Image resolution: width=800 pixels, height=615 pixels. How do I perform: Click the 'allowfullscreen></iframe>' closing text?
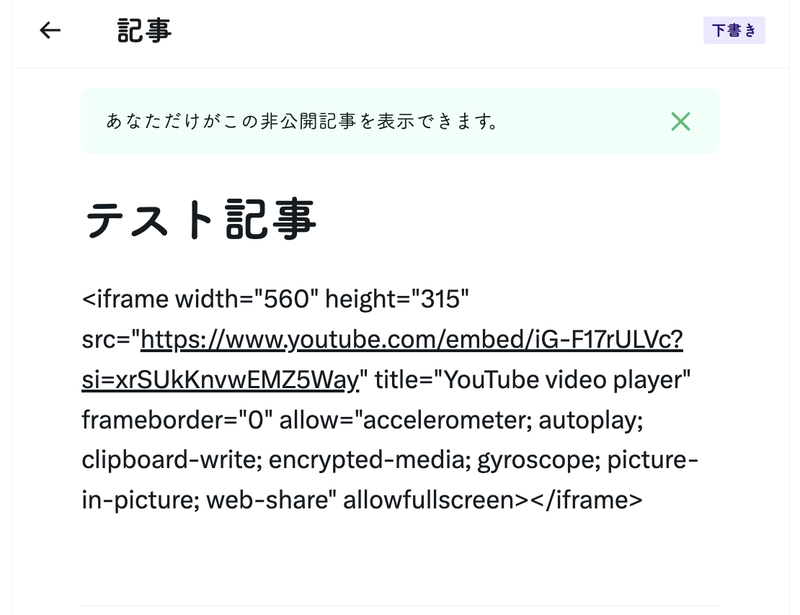pos(493,500)
